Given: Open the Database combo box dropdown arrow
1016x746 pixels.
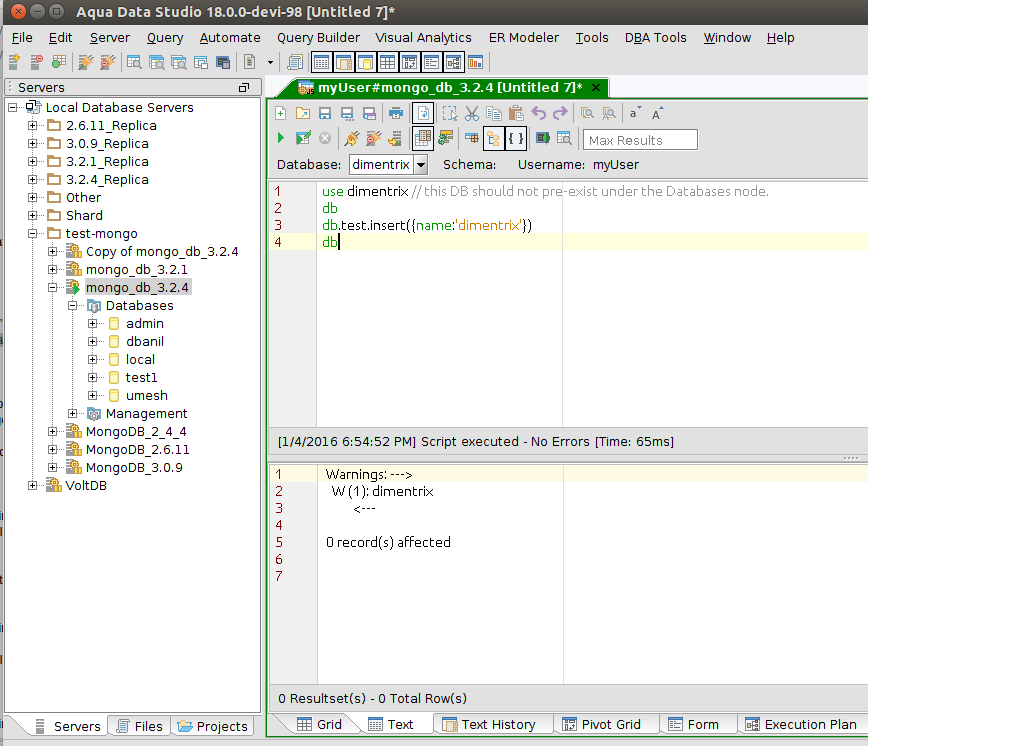Looking at the screenshot, I should coord(421,165).
